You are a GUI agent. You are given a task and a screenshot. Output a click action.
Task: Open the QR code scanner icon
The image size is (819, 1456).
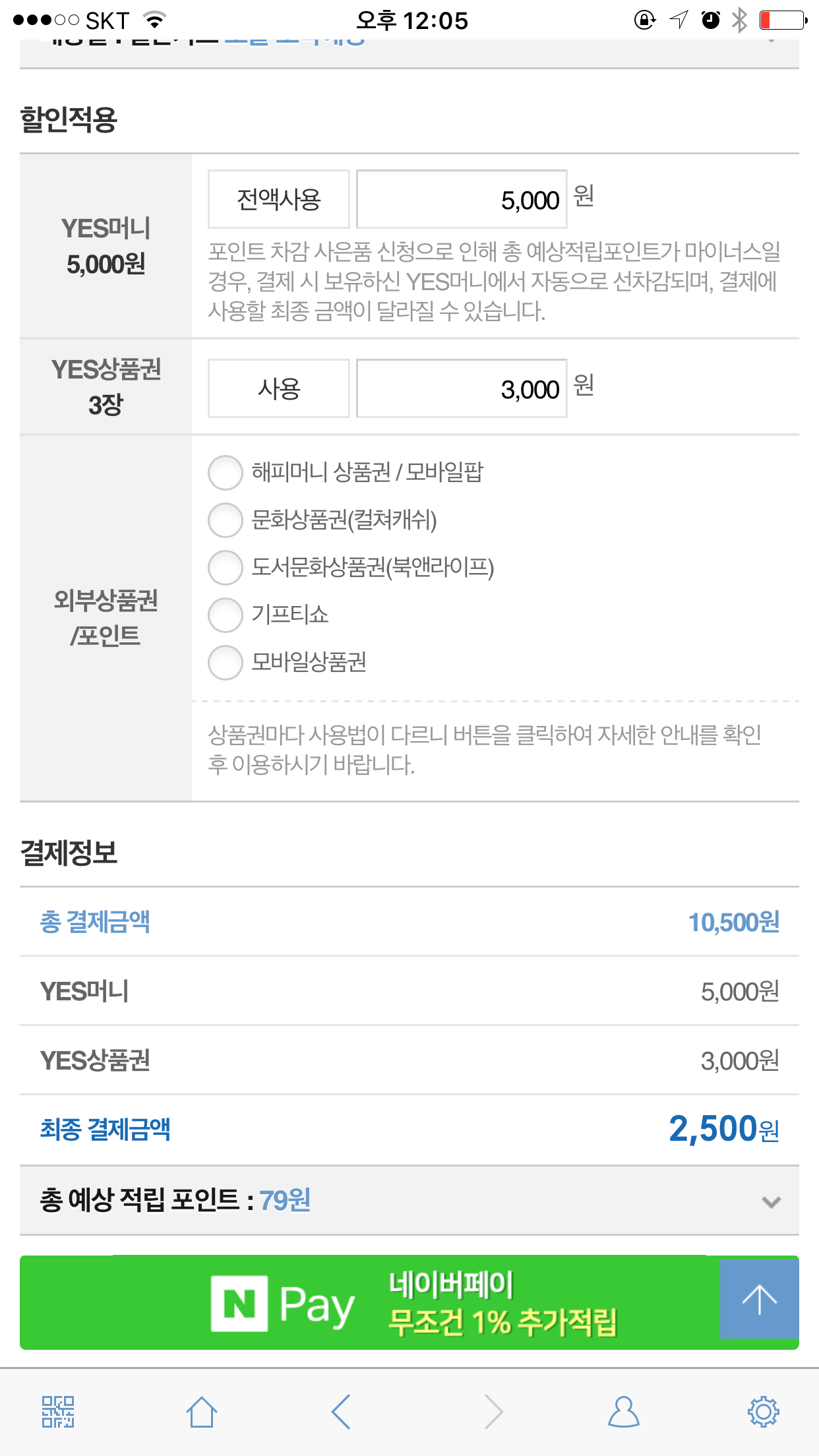tap(58, 1412)
